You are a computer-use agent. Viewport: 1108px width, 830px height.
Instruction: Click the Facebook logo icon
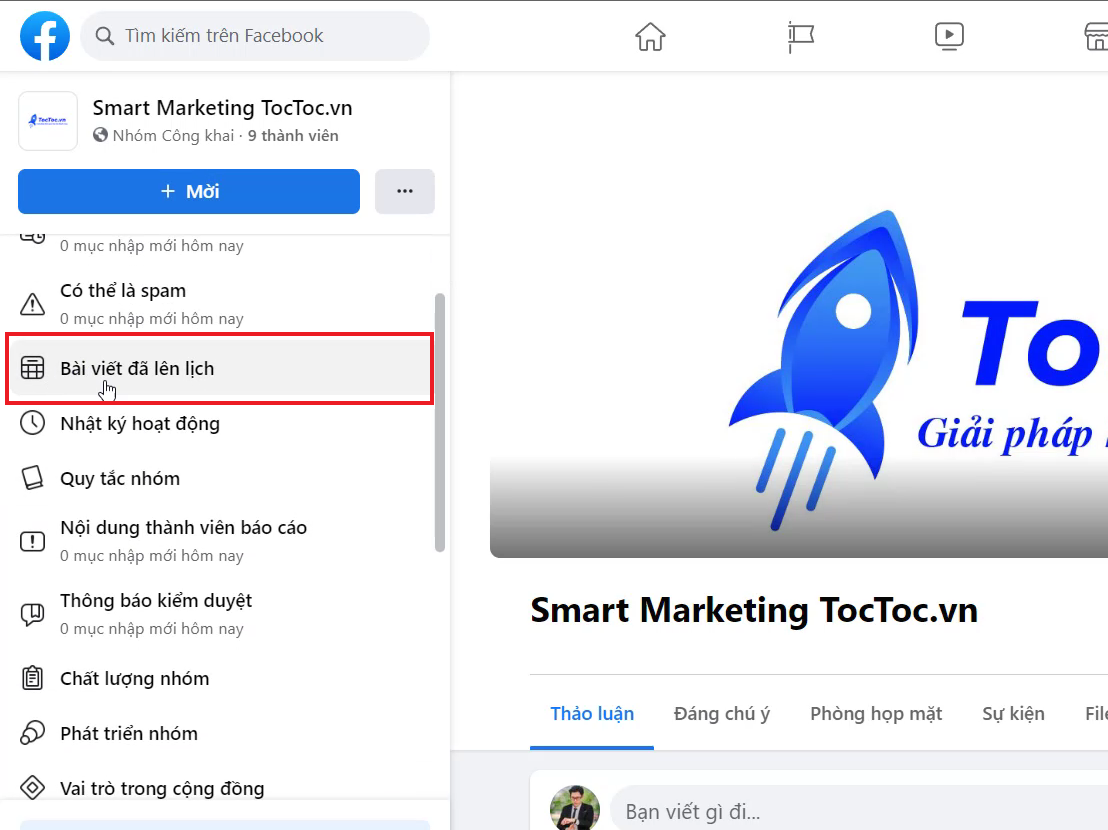coord(45,36)
